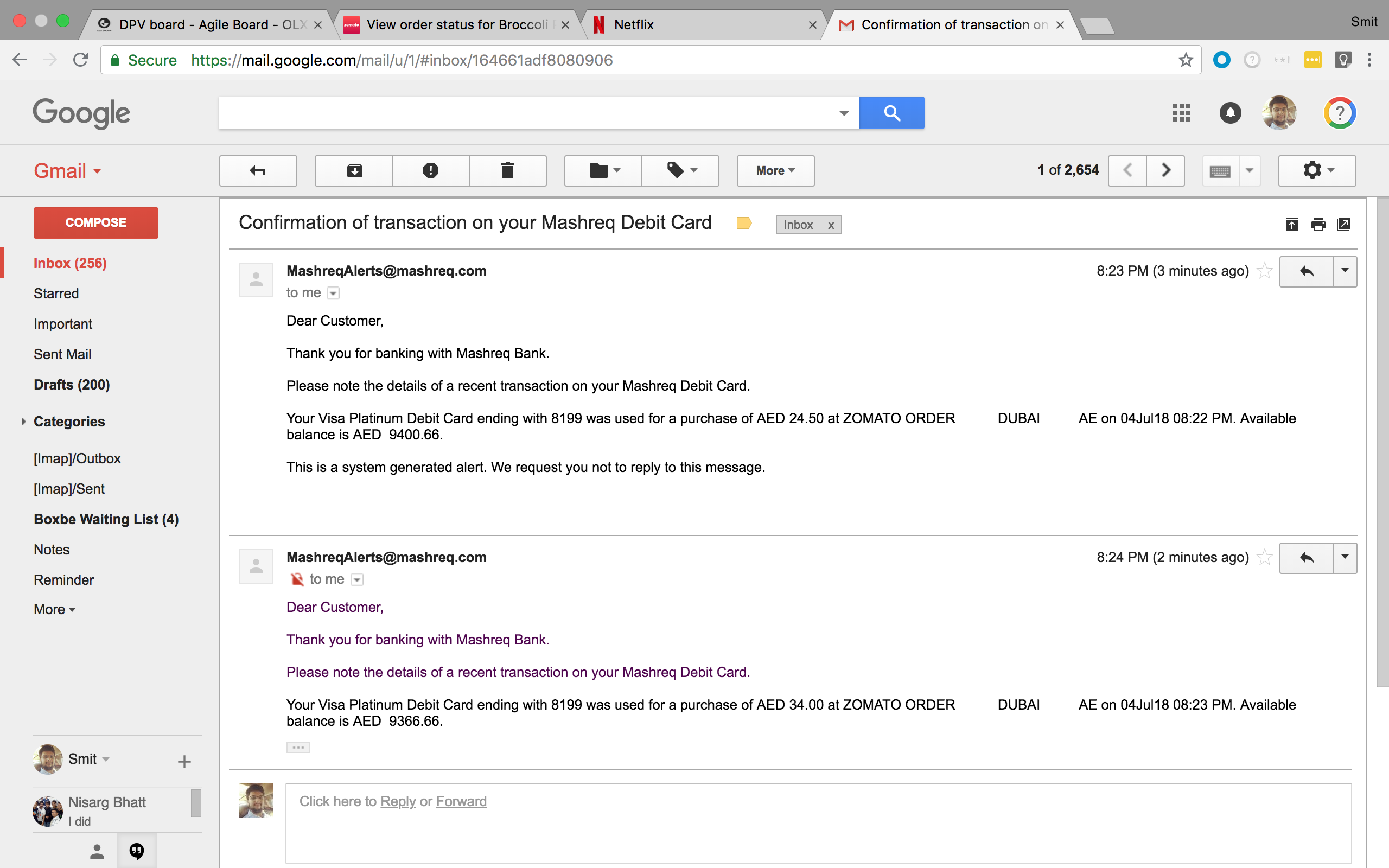Viewport: 1389px width, 868px height.
Task: Switch to the Netflix tab
Action: coord(704,25)
